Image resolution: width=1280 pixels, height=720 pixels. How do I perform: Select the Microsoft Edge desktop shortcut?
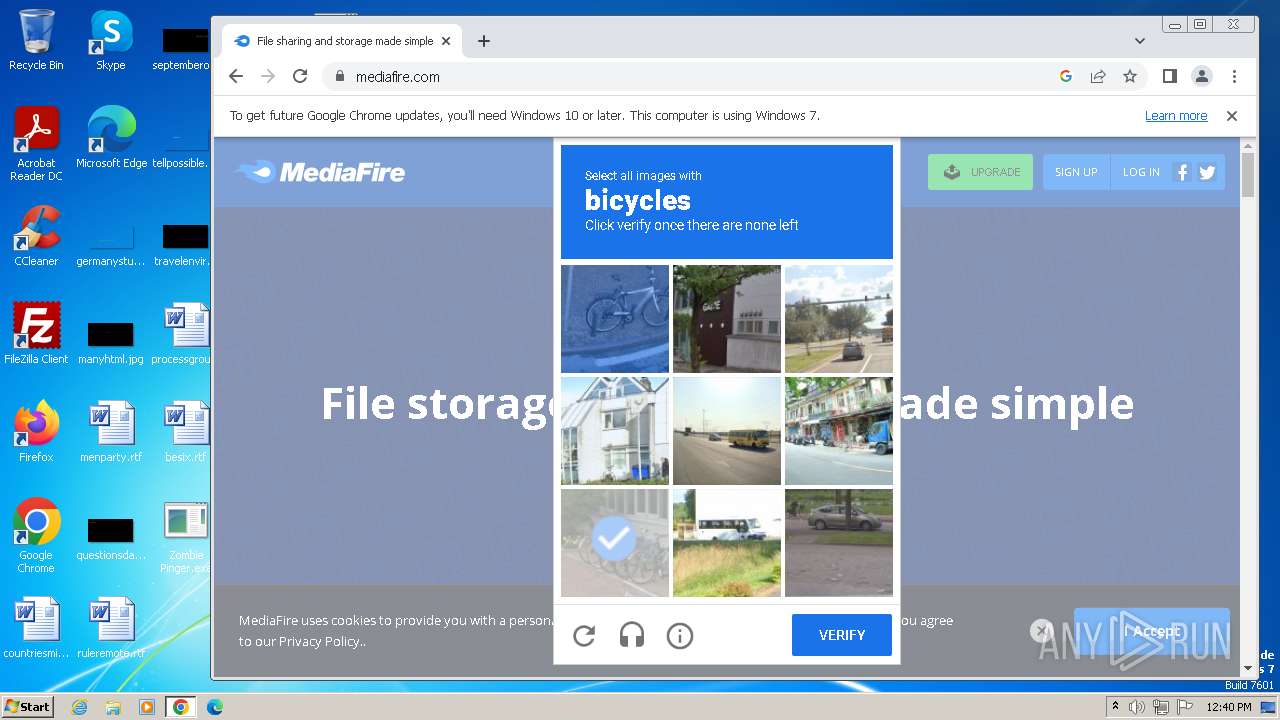pyautogui.click(x=111, y=138)
